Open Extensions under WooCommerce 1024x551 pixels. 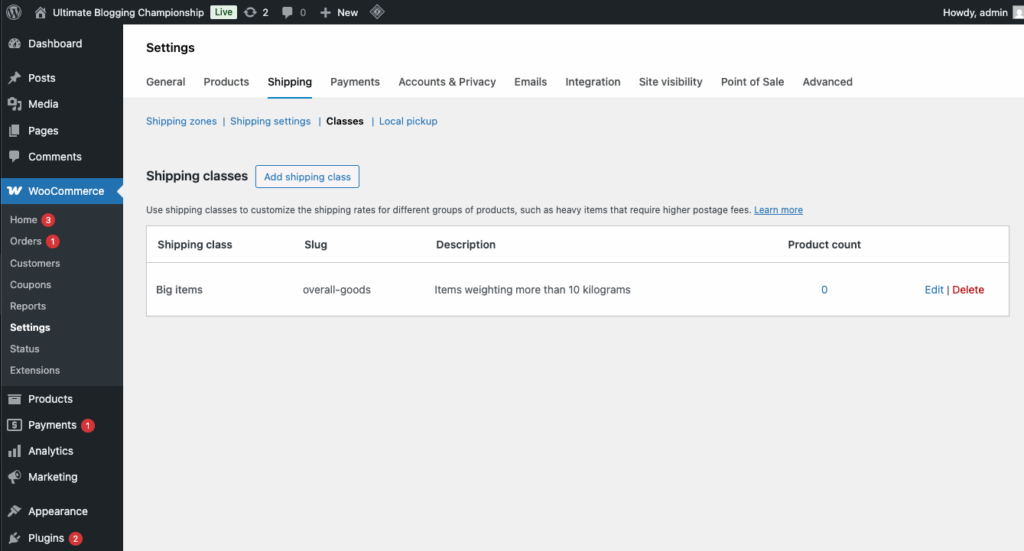35,370
